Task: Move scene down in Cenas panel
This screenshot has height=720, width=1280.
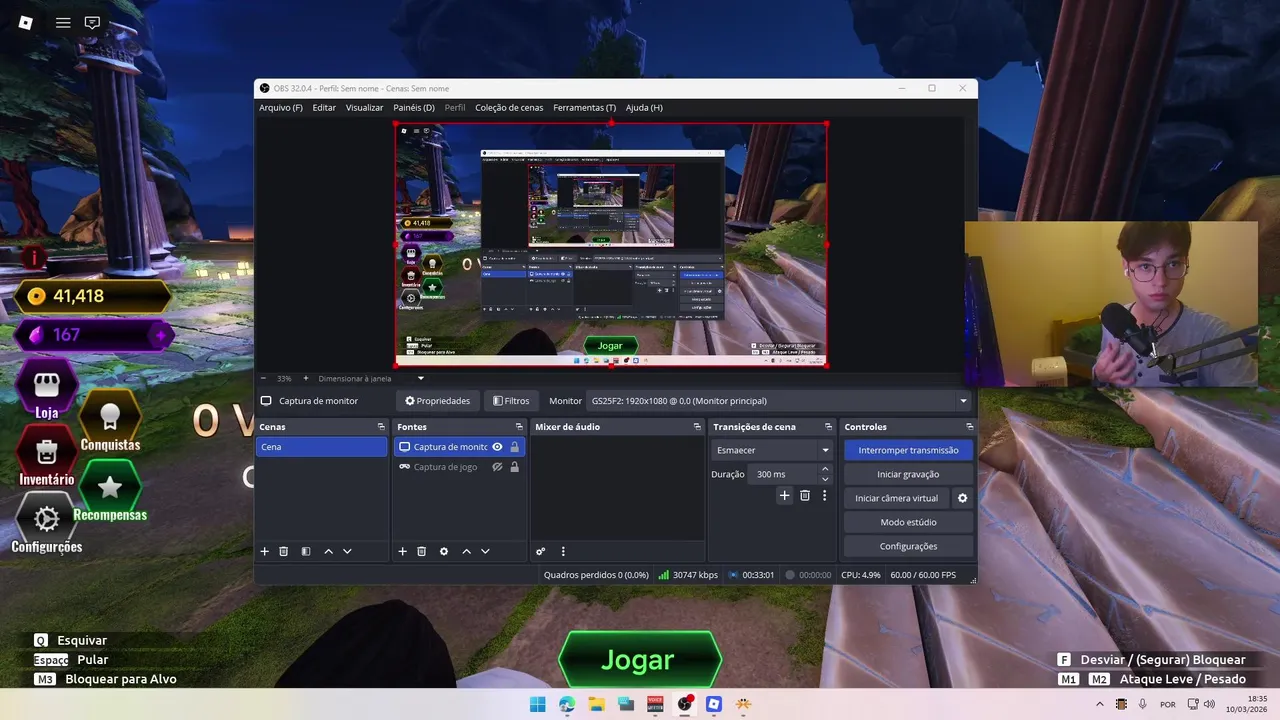Action: tap(347, 551)
